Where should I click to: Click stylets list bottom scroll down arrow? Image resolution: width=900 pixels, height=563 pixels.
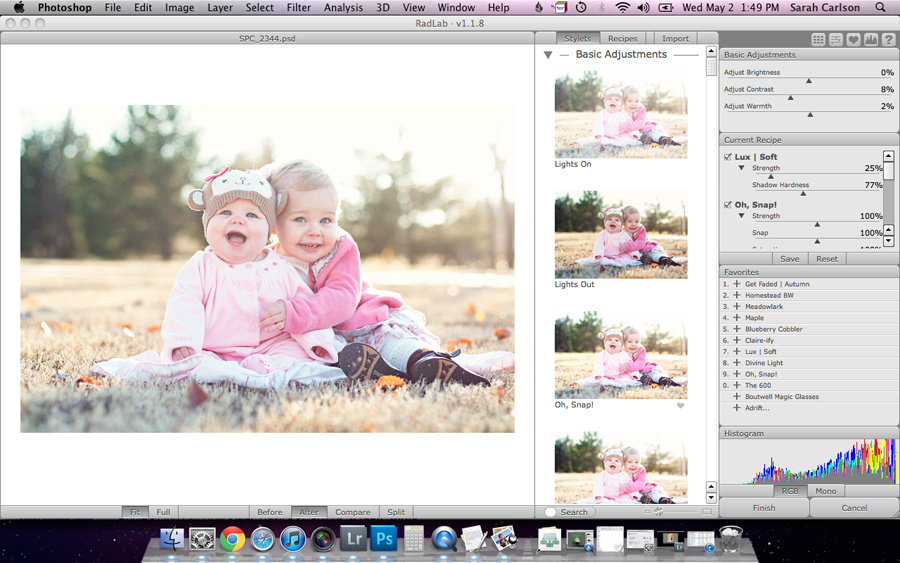711,498
